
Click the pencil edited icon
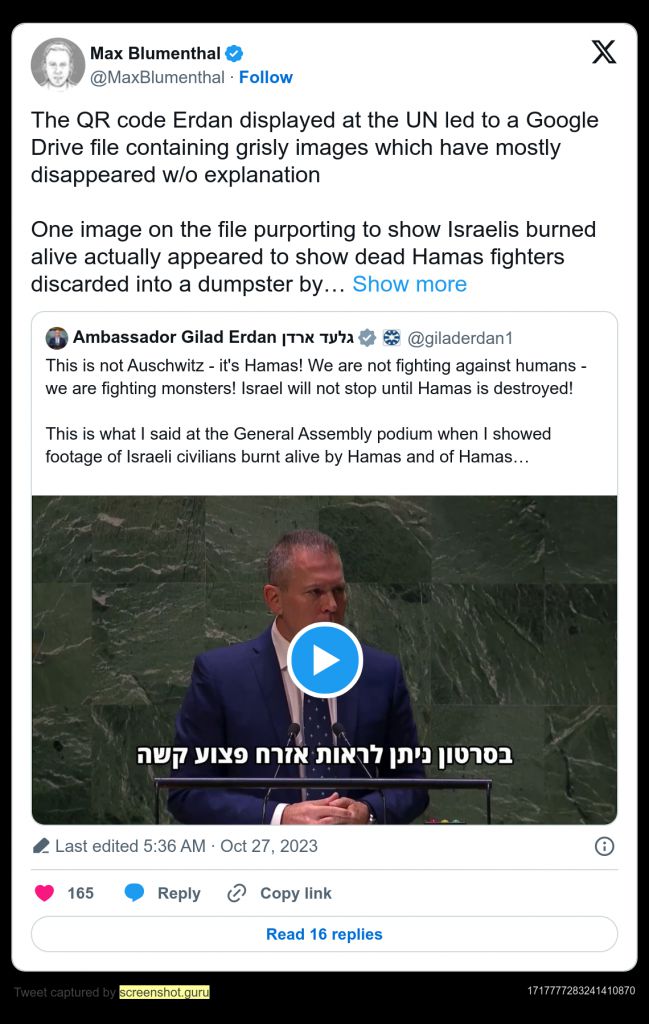tap(40, 846)
